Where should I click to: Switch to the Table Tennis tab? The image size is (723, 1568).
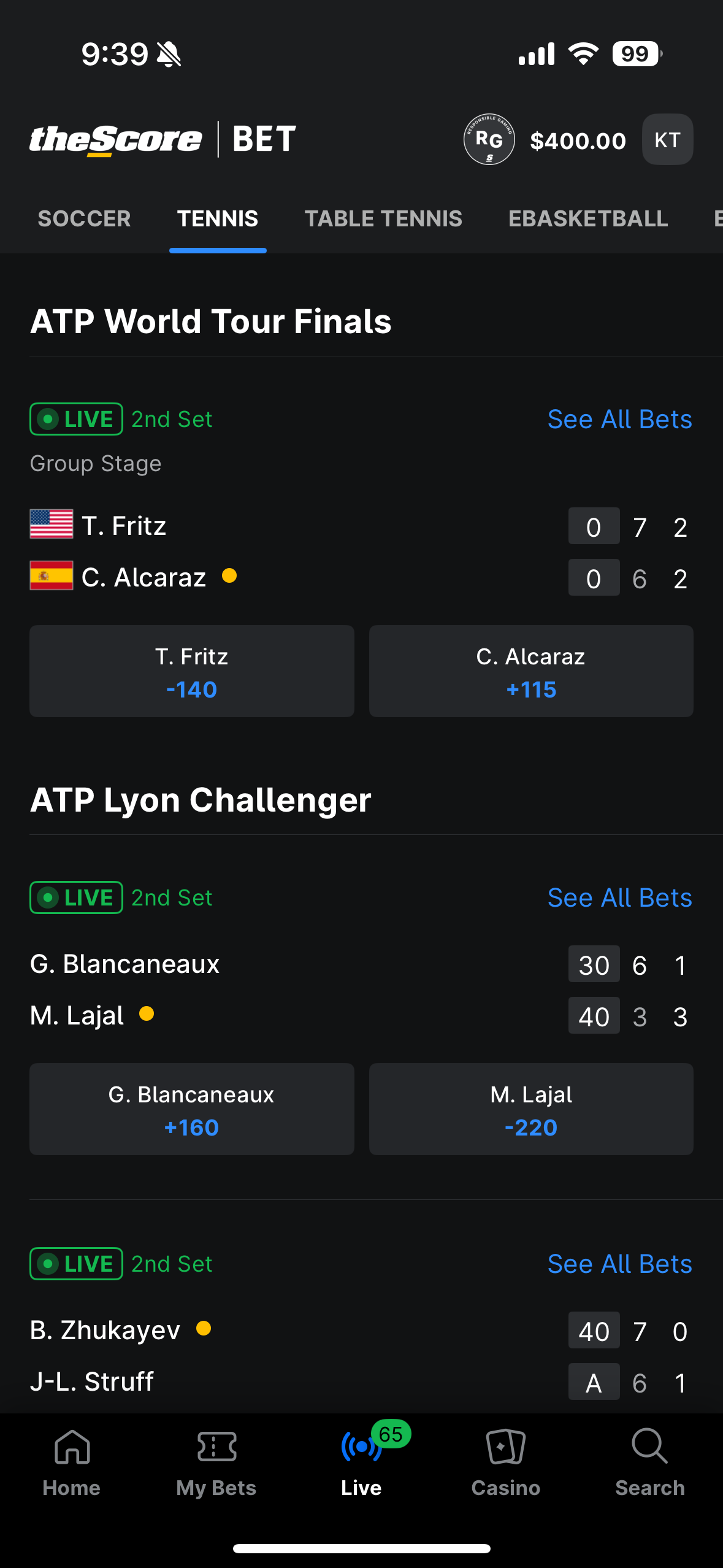[x=383, y=219]
